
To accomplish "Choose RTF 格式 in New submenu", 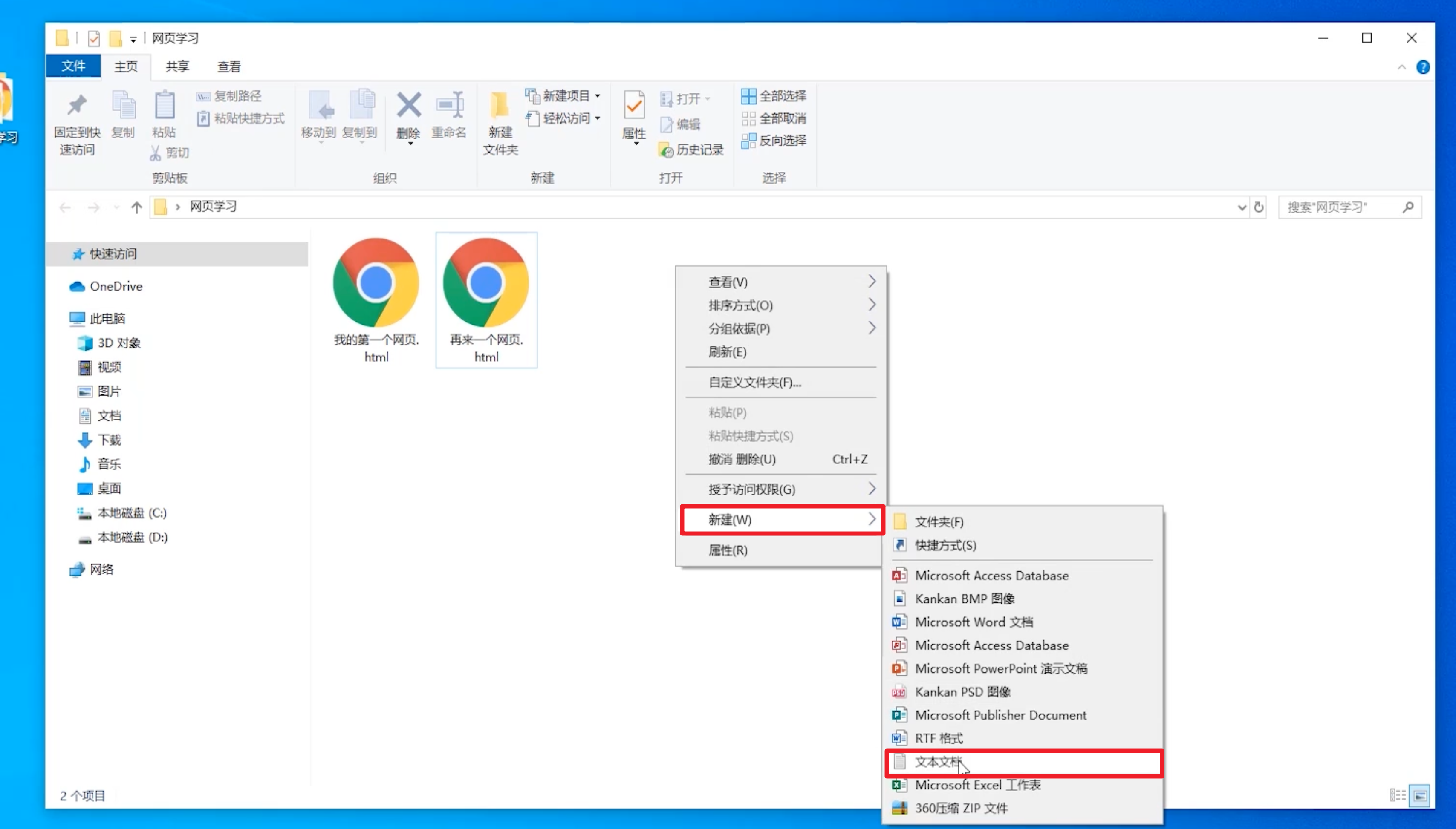I will [x=1023, y=738].
